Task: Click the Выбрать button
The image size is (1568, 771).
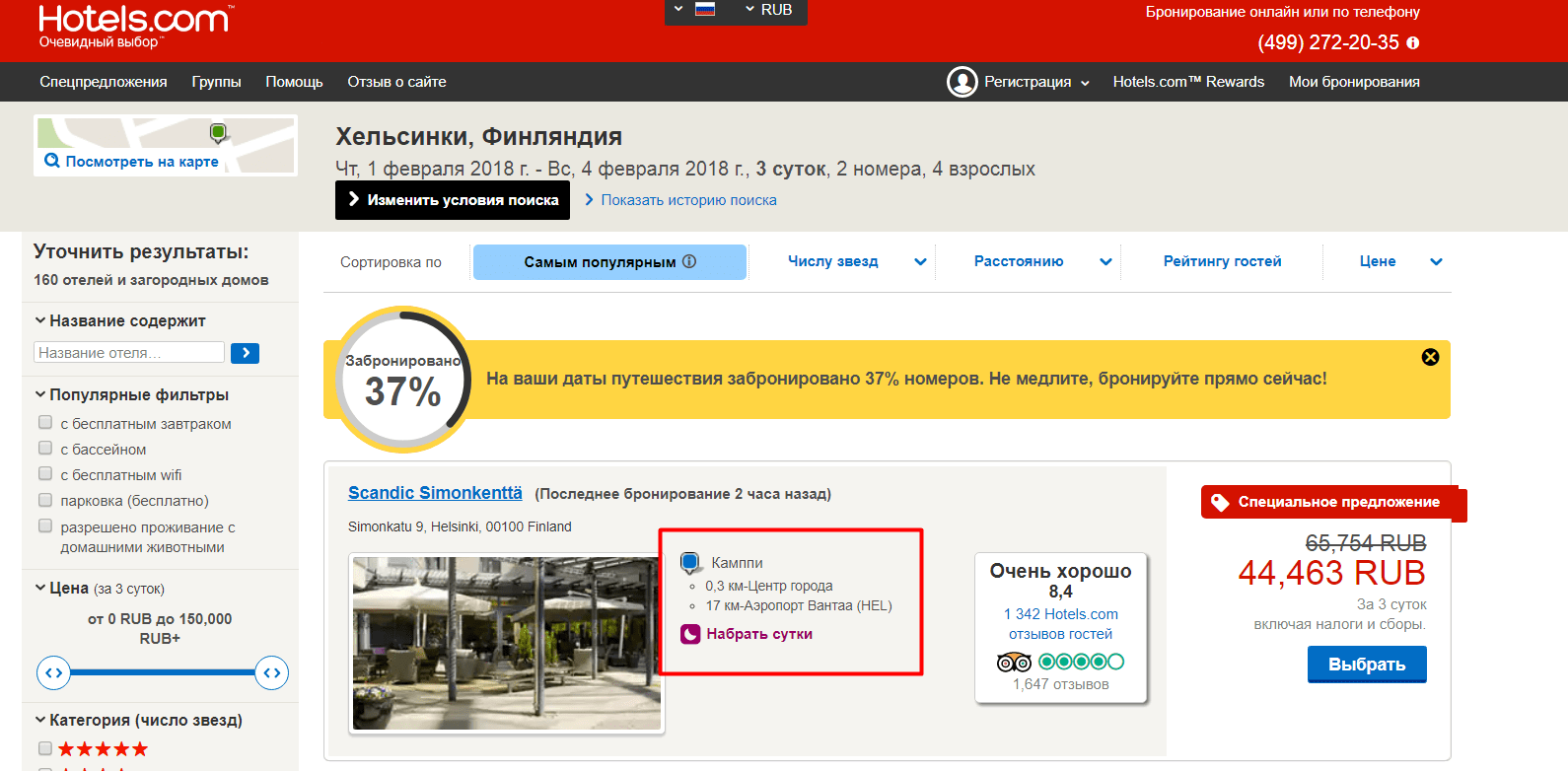Action: (1367, 664)
